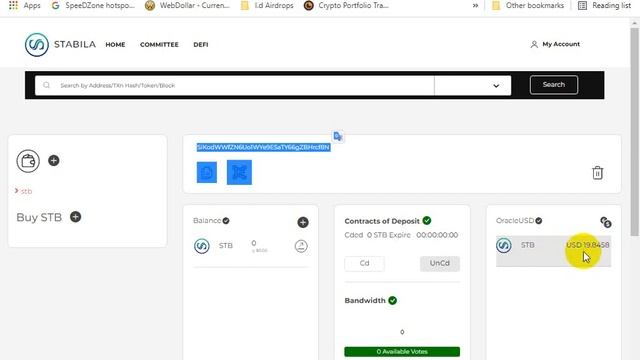Click the Cd button
The image size is (640, 360).
point(364,263)
